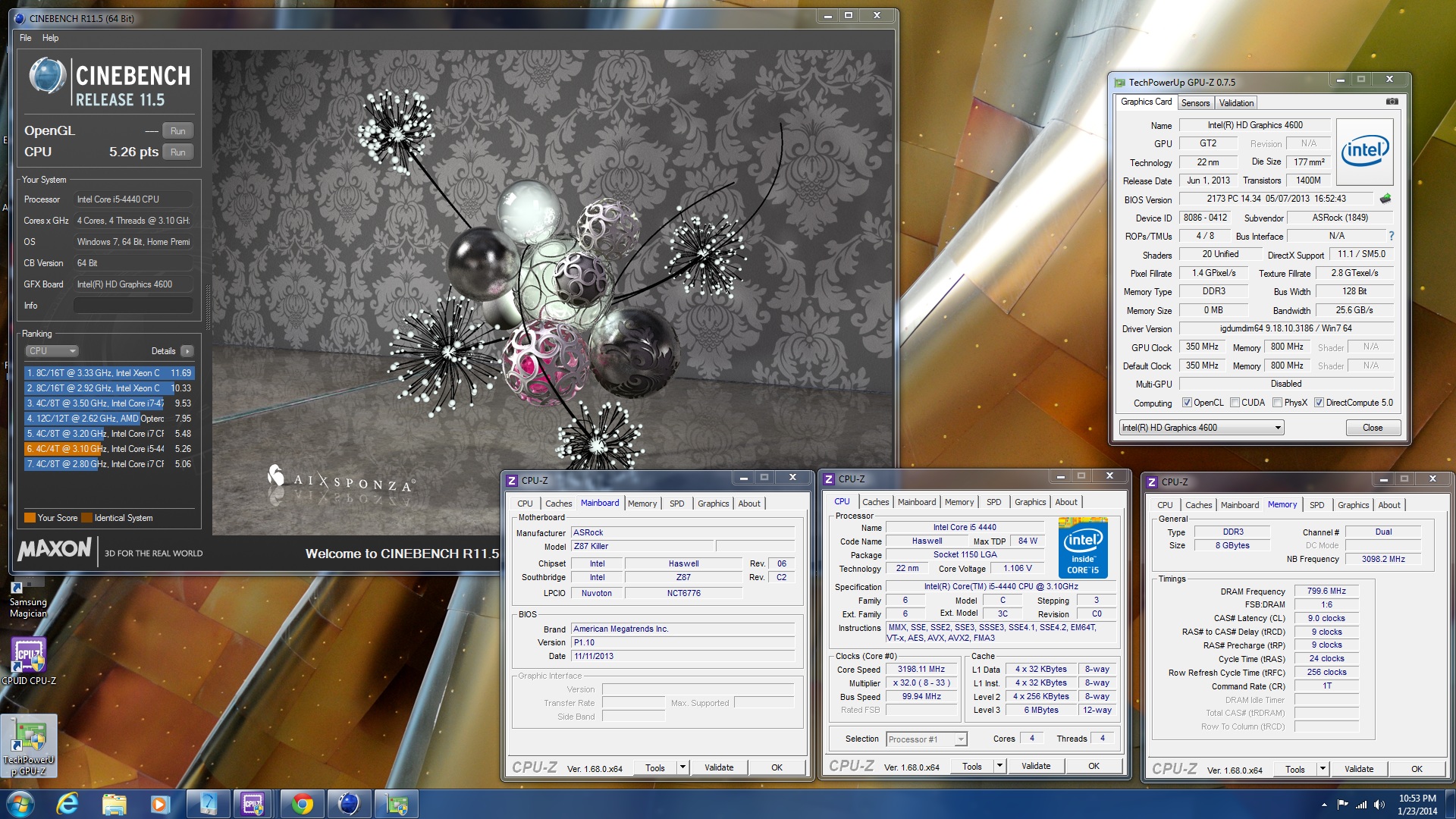Toggle the PhysX checkbox
The image size is (1456, 819).
pyautogui.click(x=1277, y=403)
